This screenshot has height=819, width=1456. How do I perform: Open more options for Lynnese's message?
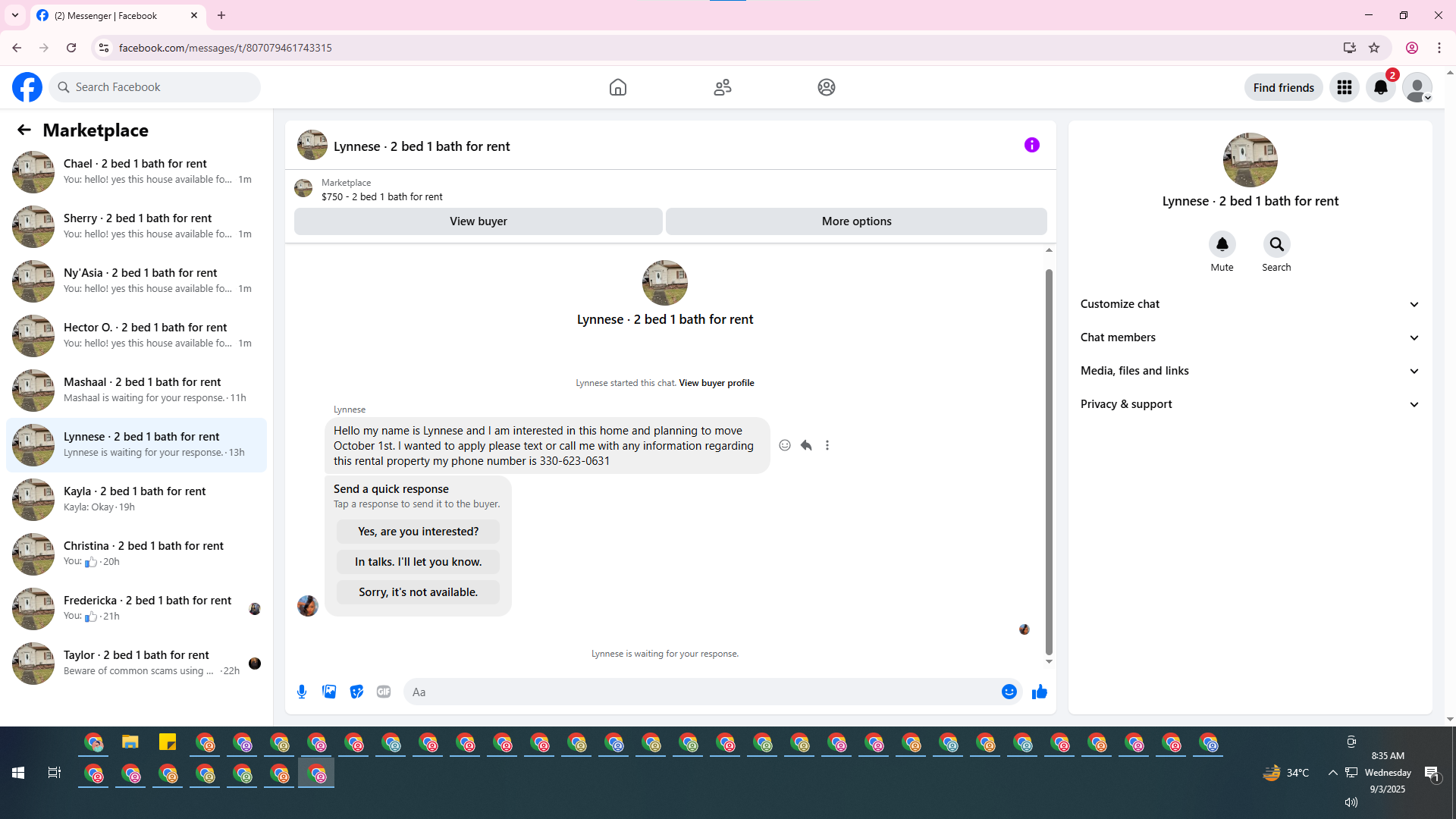point(827,445)
